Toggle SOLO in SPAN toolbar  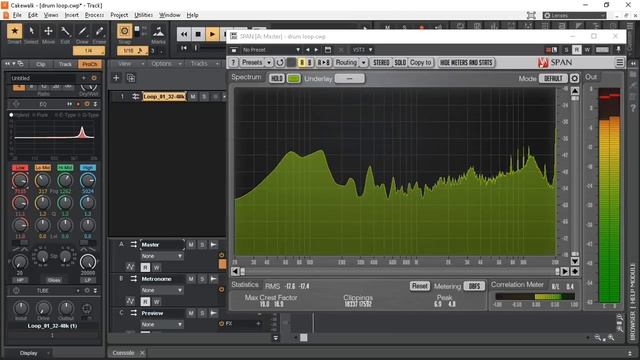[400, 62]
